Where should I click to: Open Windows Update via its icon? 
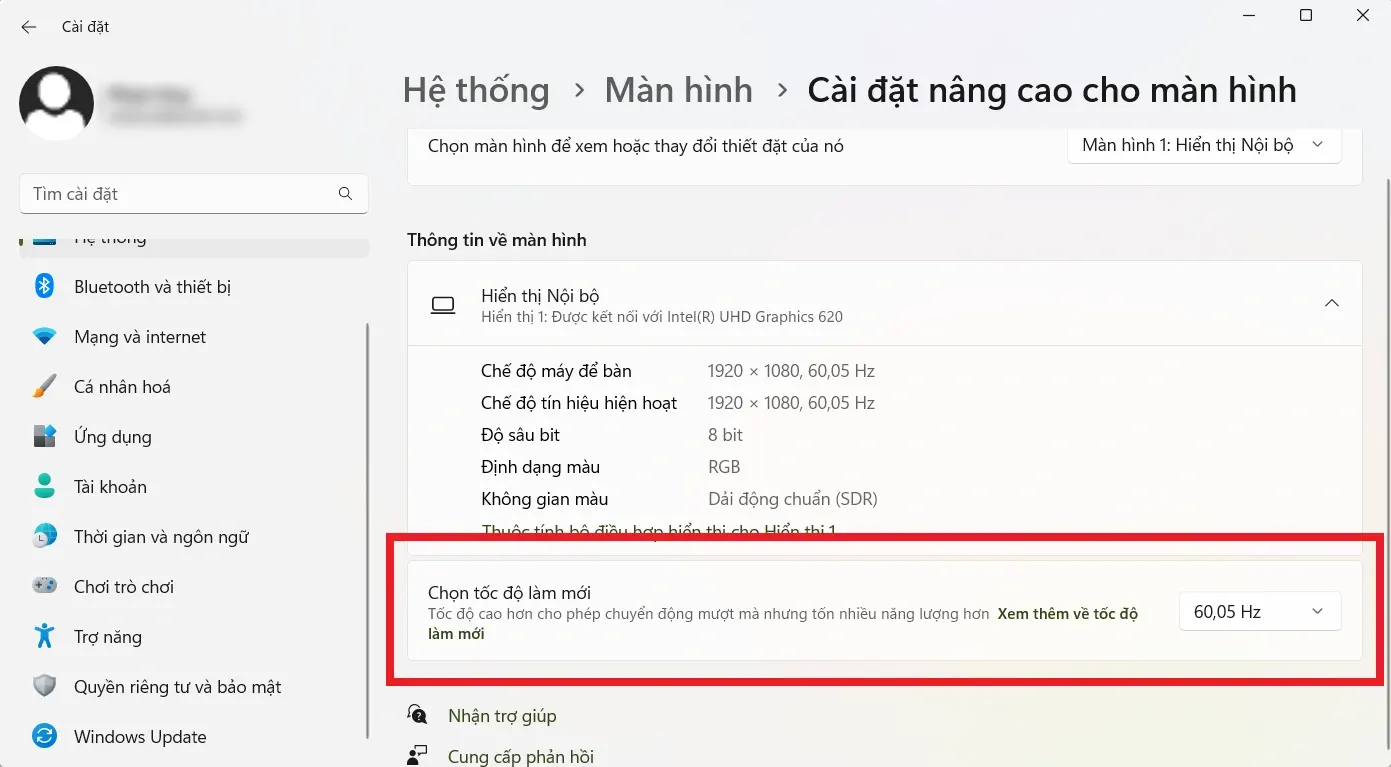44,736
